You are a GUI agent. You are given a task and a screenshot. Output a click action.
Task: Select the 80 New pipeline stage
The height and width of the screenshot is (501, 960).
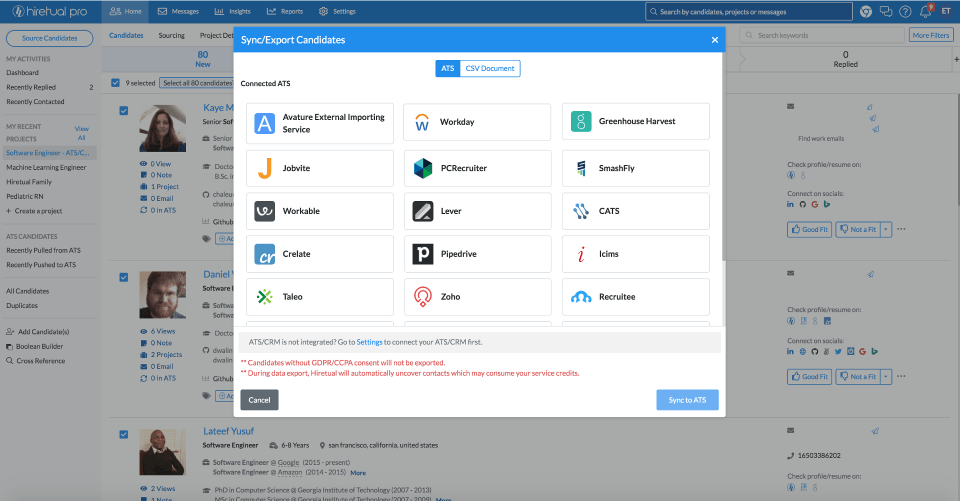tap(203, 59)
